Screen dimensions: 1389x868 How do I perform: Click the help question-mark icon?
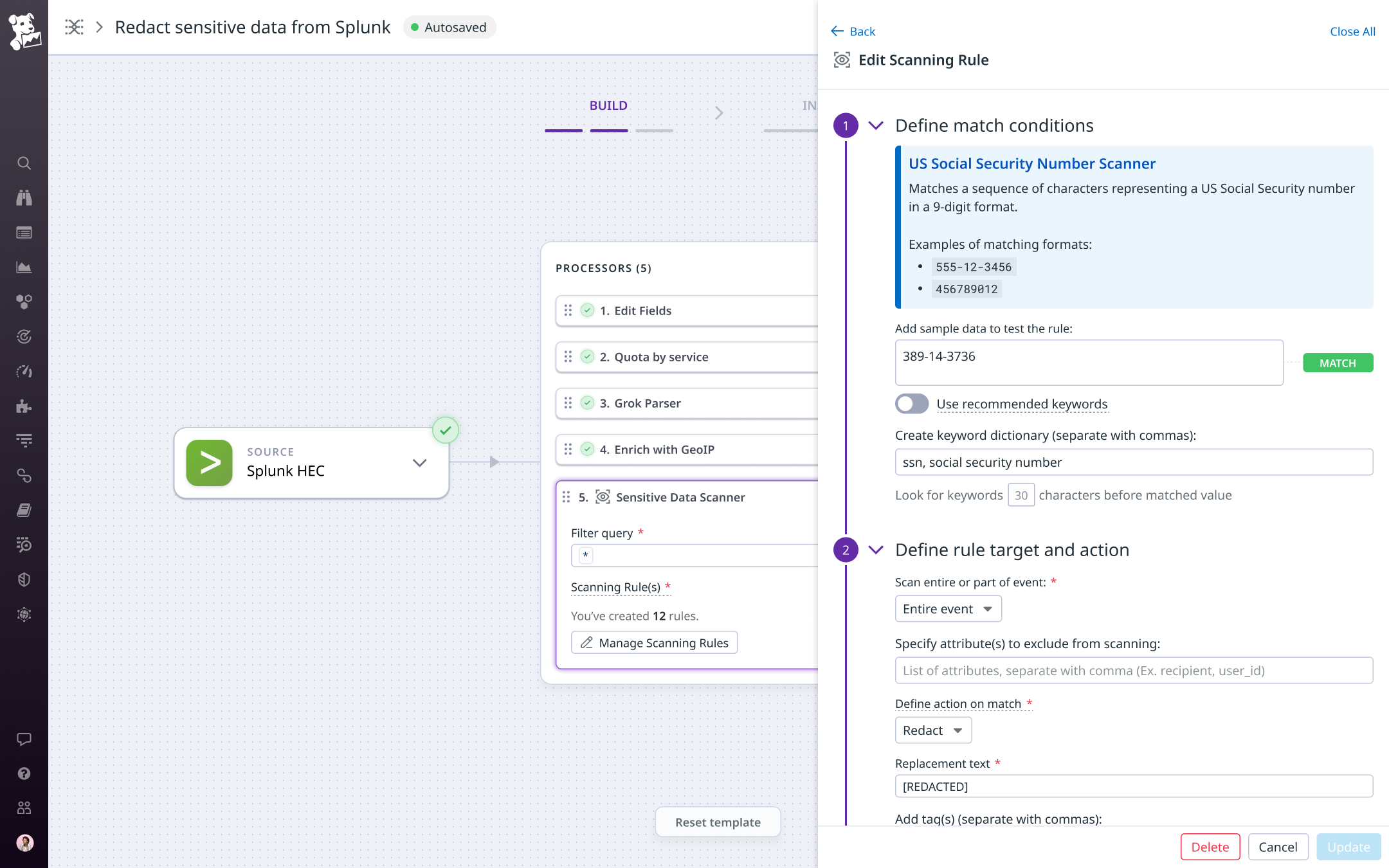click(24, 773)
